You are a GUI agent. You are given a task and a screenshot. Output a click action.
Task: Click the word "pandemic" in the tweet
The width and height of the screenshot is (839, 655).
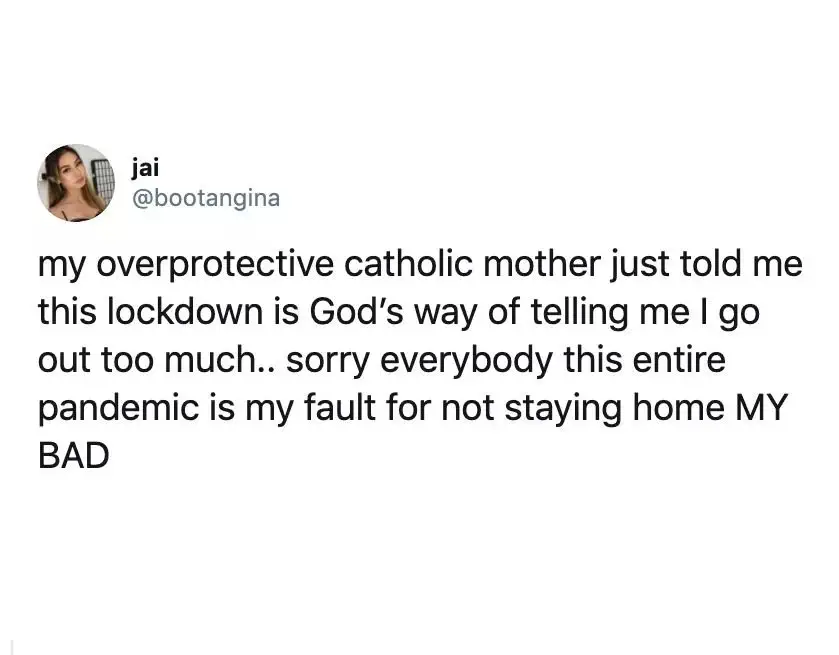[x=117, y=409]
